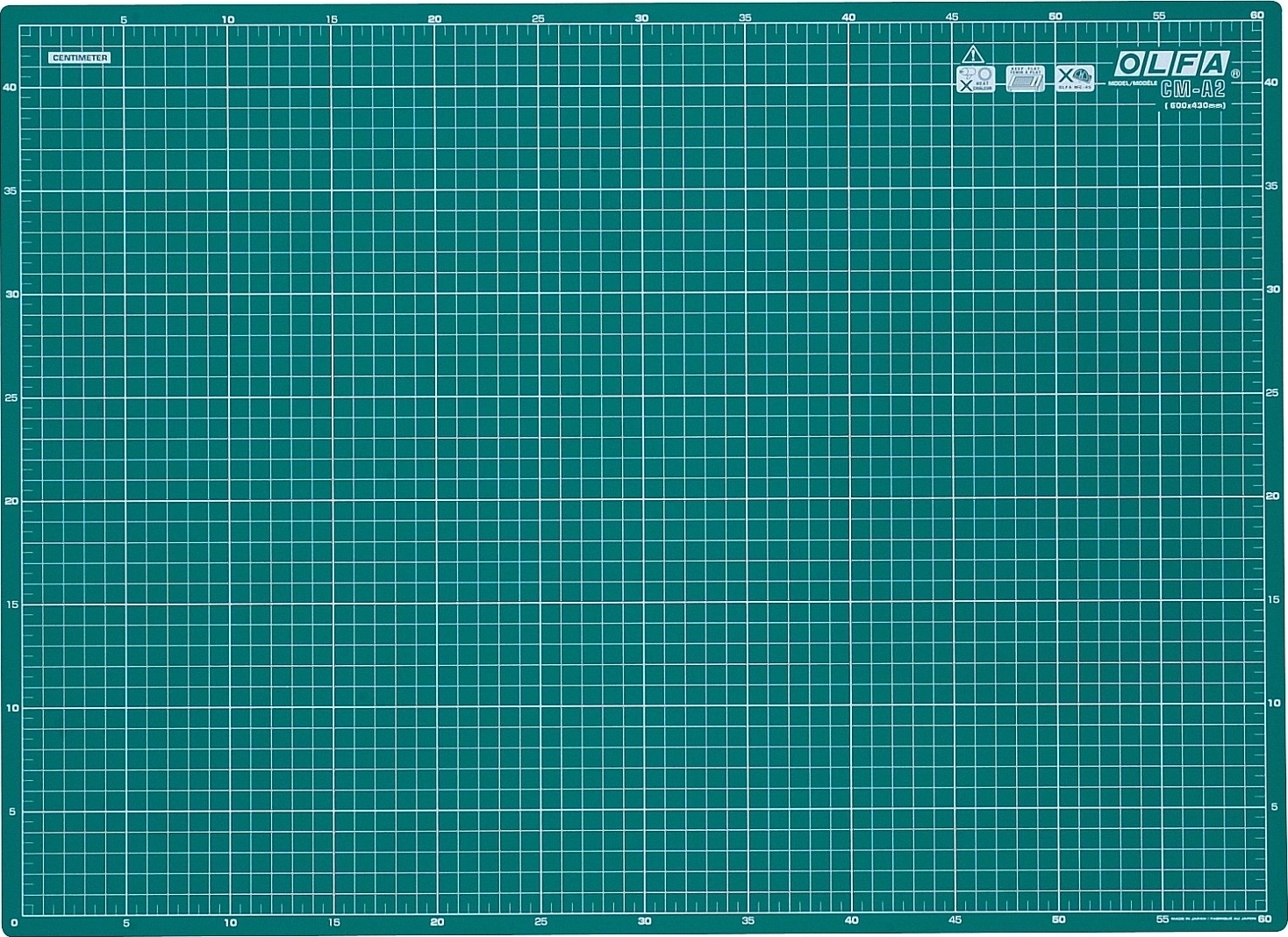Click the CM-A2 model name
The height and width of the screenshot is (937, 1288).
(x=1192, y=89)
